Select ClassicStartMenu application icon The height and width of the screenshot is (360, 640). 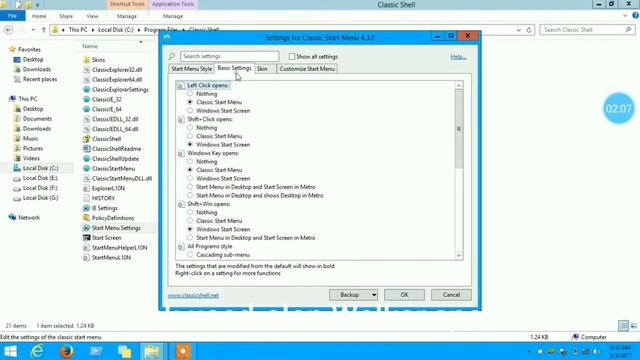[x=86, y=168]
